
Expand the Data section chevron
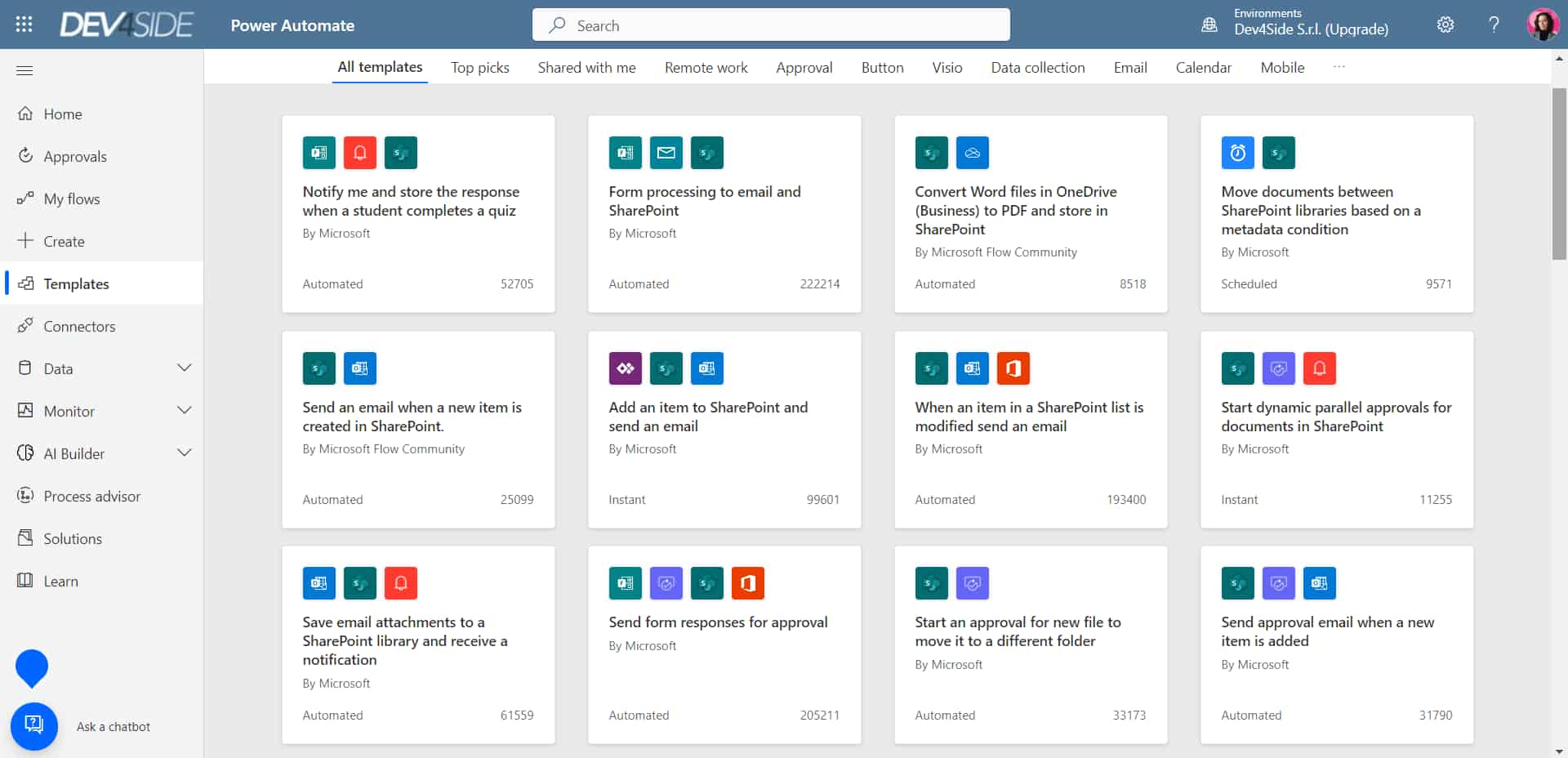point(185,368)
